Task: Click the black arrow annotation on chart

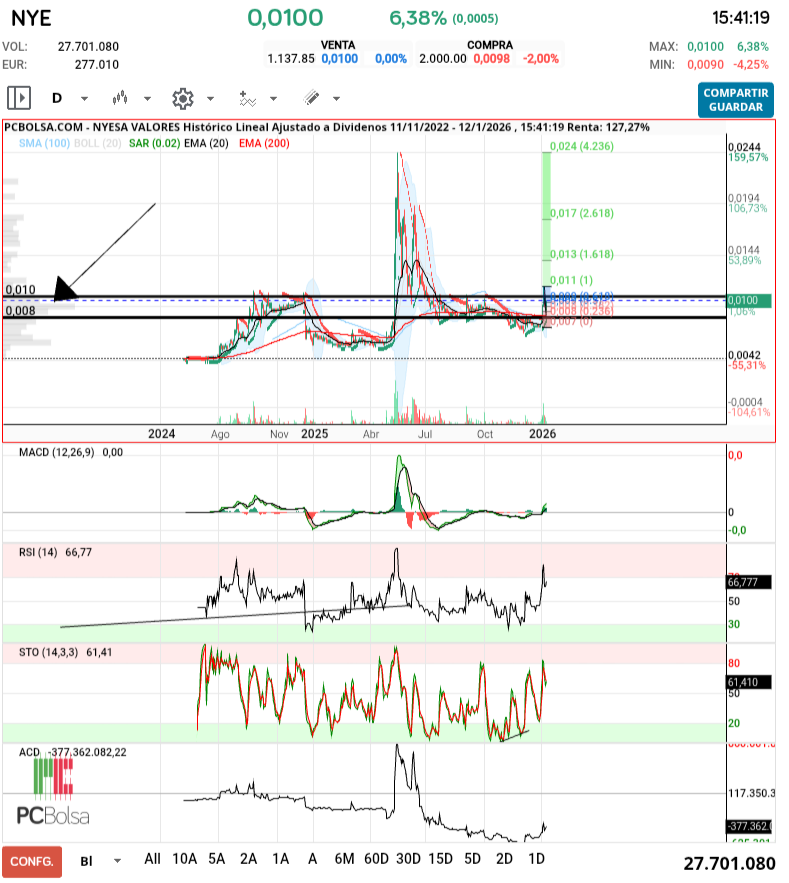Action: click(x=65, y=290)
